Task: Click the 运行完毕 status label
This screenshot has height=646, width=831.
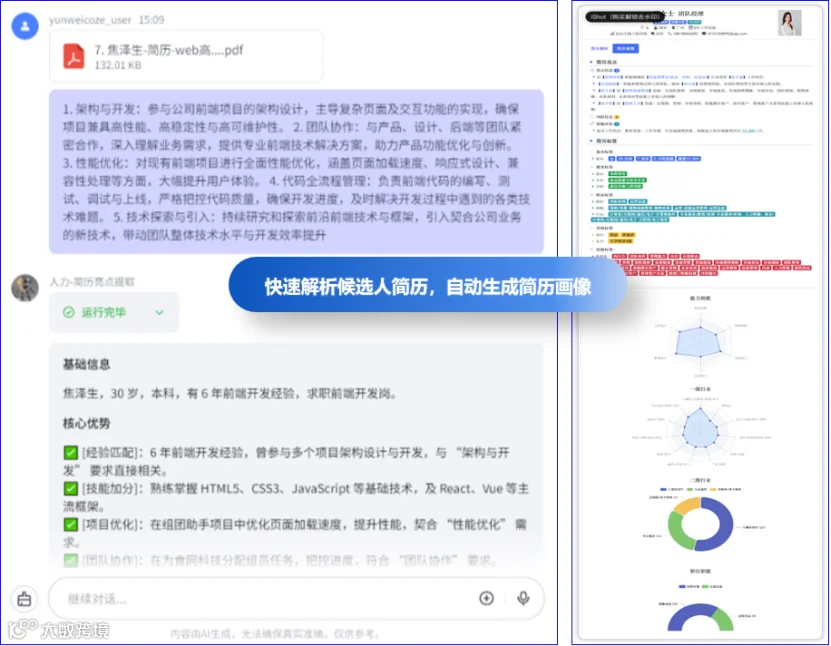Action: click(103, 312)
